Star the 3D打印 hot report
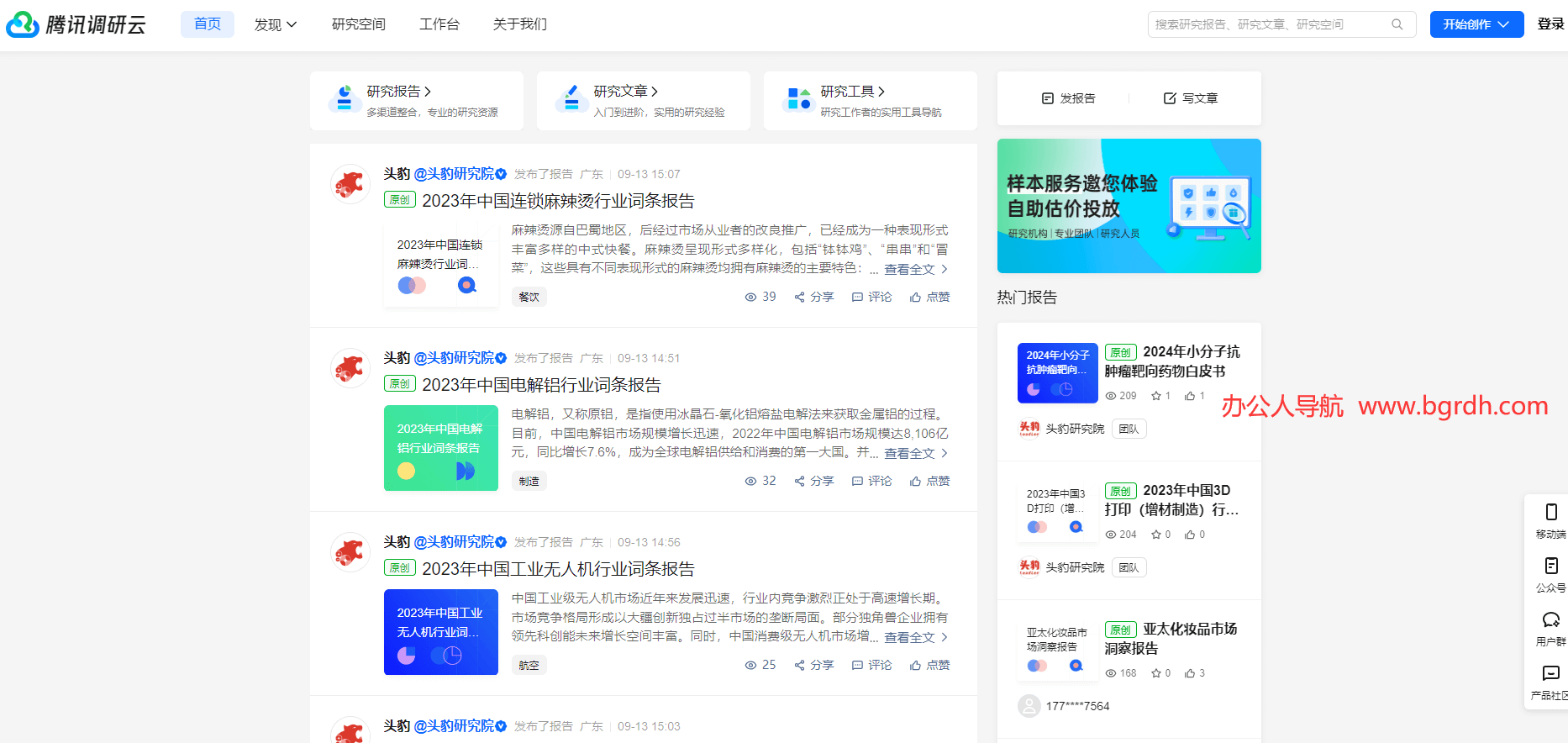 click(1156, 535)
